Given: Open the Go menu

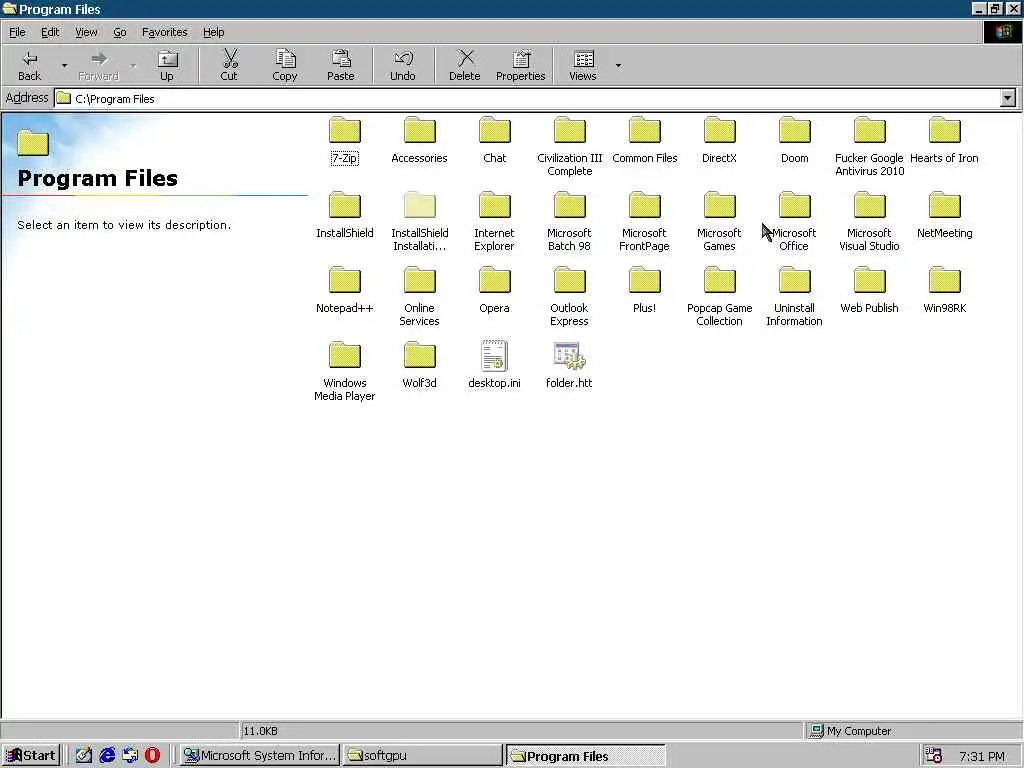Looking at the screenshot, I should 120,32.
